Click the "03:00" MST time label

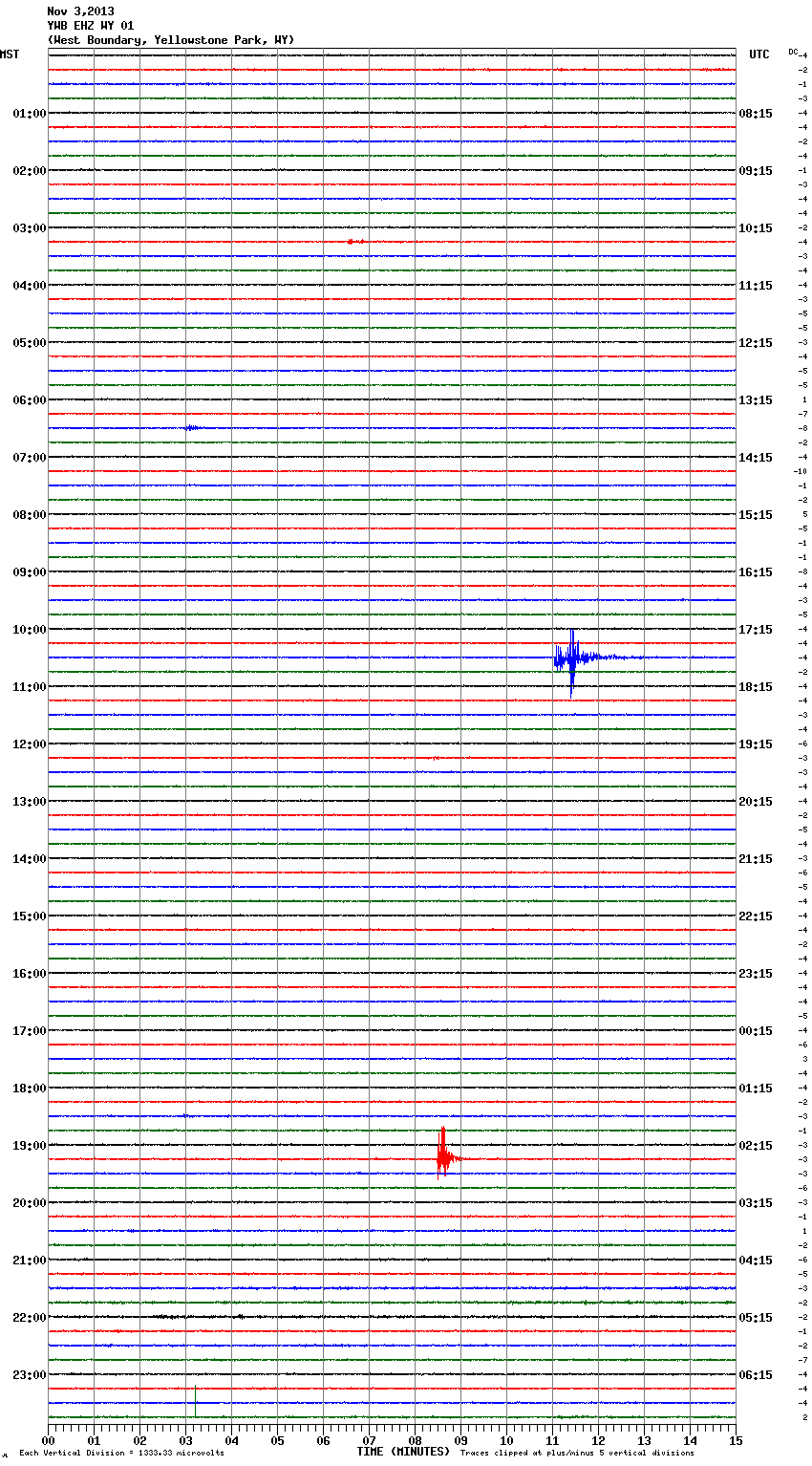(30, 228)
